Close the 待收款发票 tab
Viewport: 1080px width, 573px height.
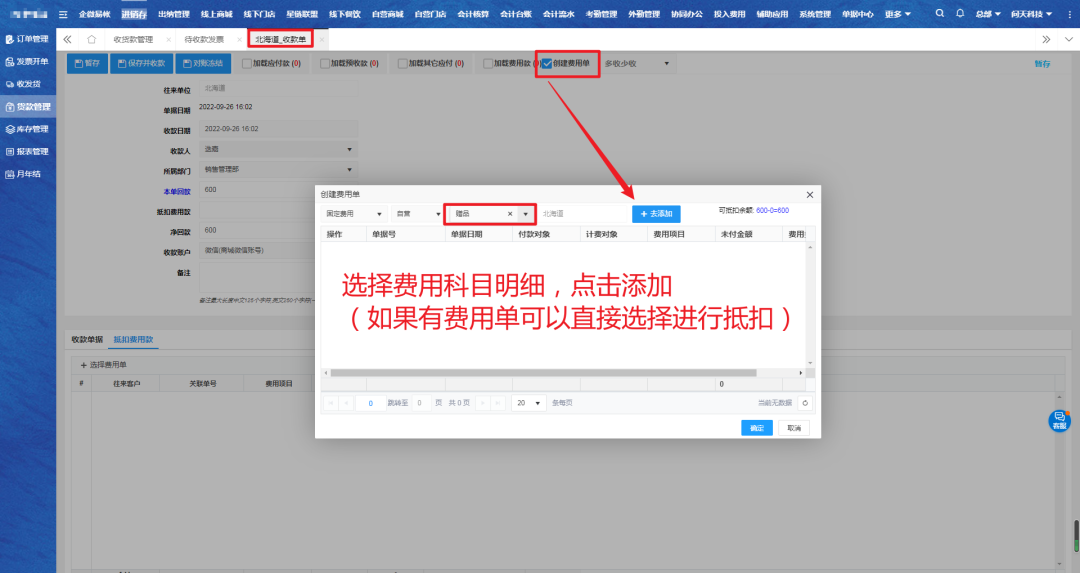(x=240, y=40)
